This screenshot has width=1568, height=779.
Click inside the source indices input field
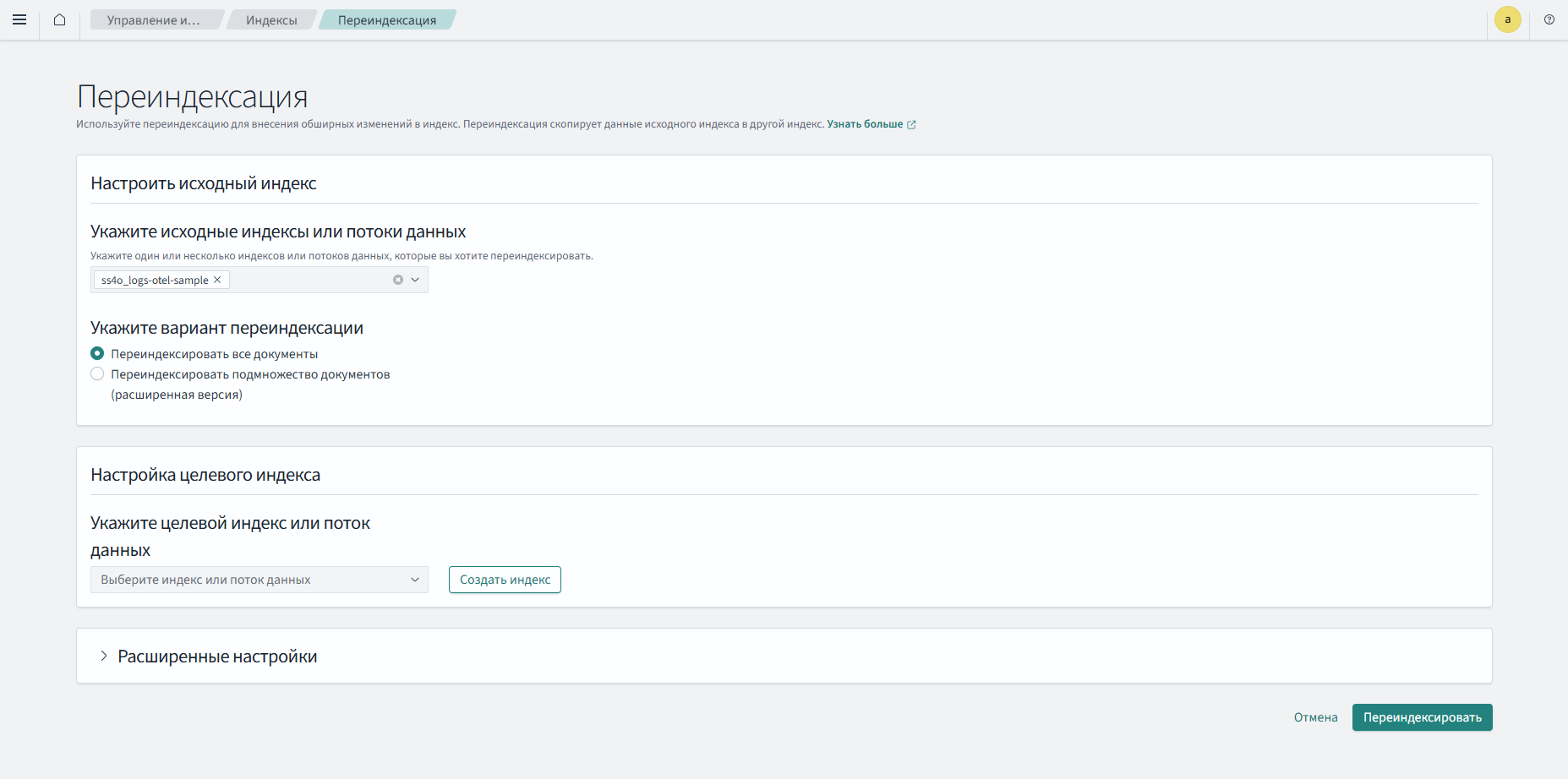309,280
